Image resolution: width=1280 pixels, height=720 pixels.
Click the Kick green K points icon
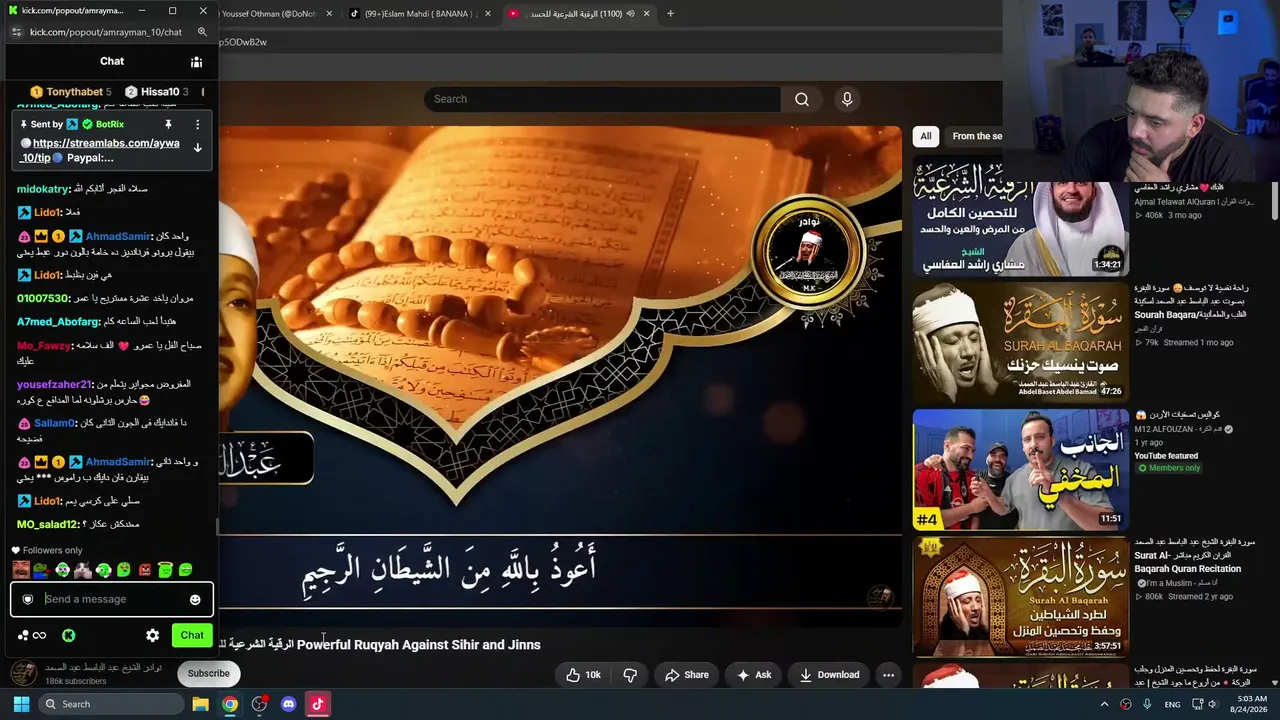coord(68,635)
